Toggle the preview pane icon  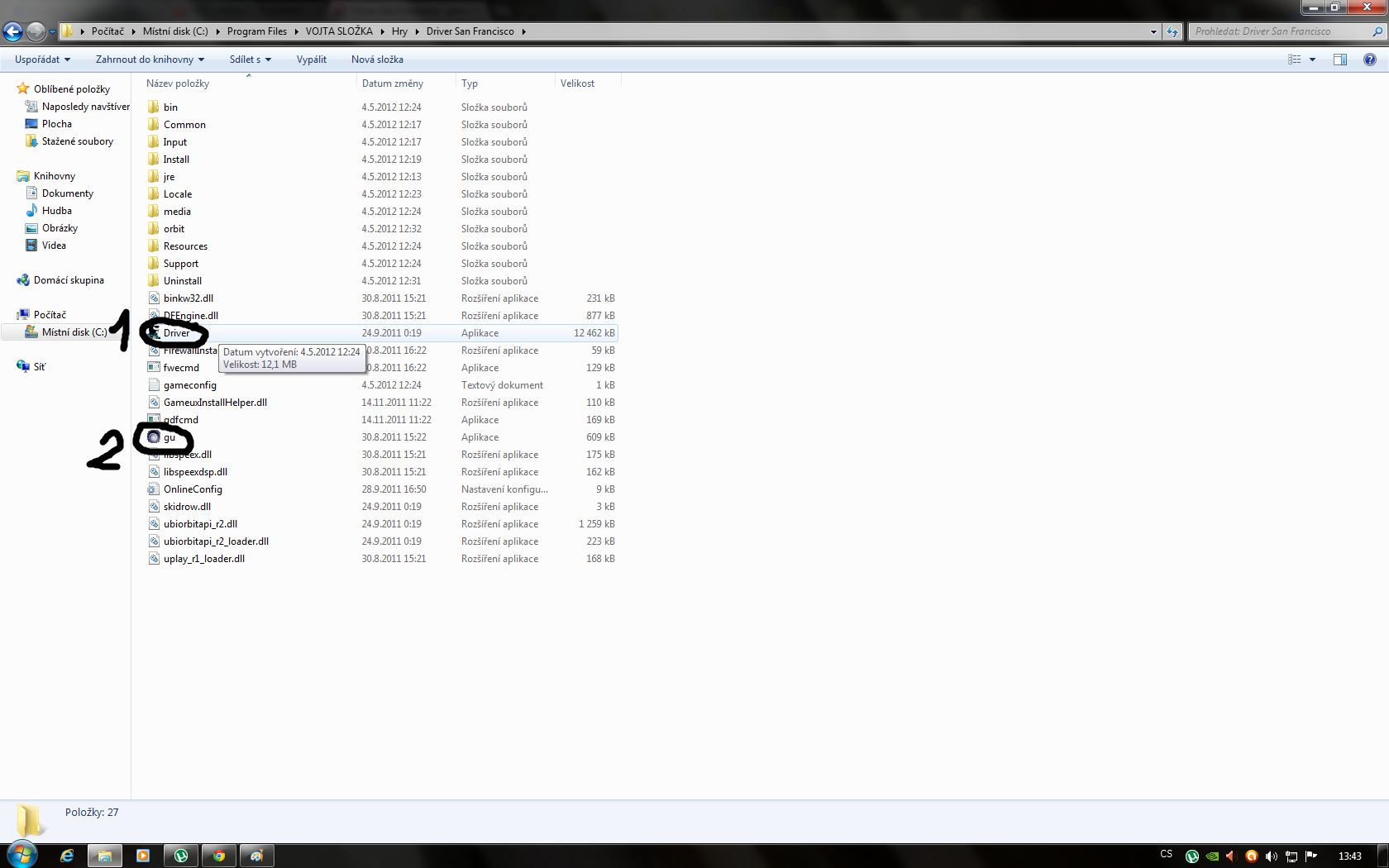pyautogui.click(x=1340, y=60)
